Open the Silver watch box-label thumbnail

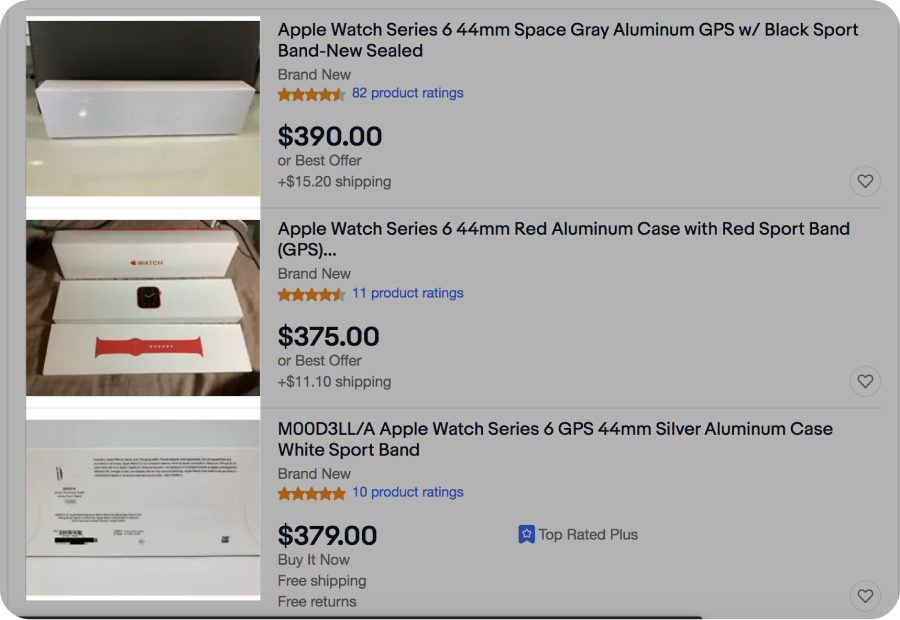(x=143, y=509)
